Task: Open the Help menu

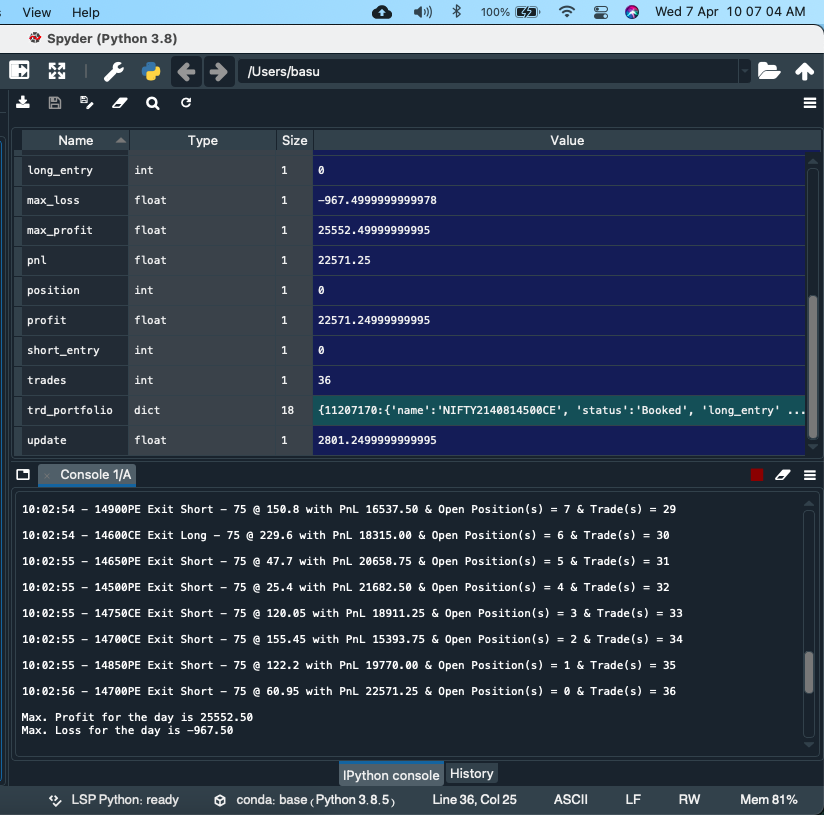Action: tap(86, 12)
